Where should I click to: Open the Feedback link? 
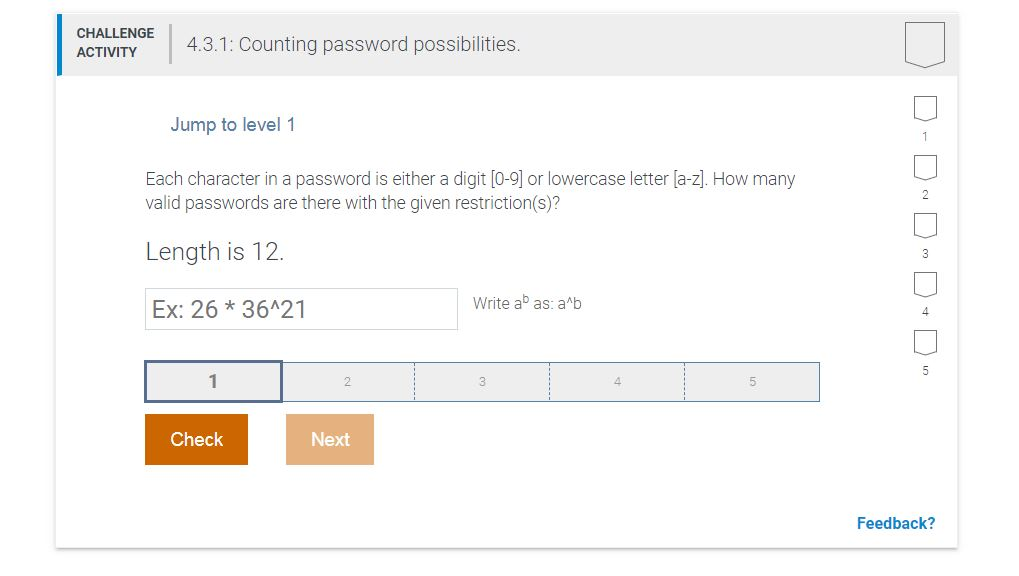point(895,523)
